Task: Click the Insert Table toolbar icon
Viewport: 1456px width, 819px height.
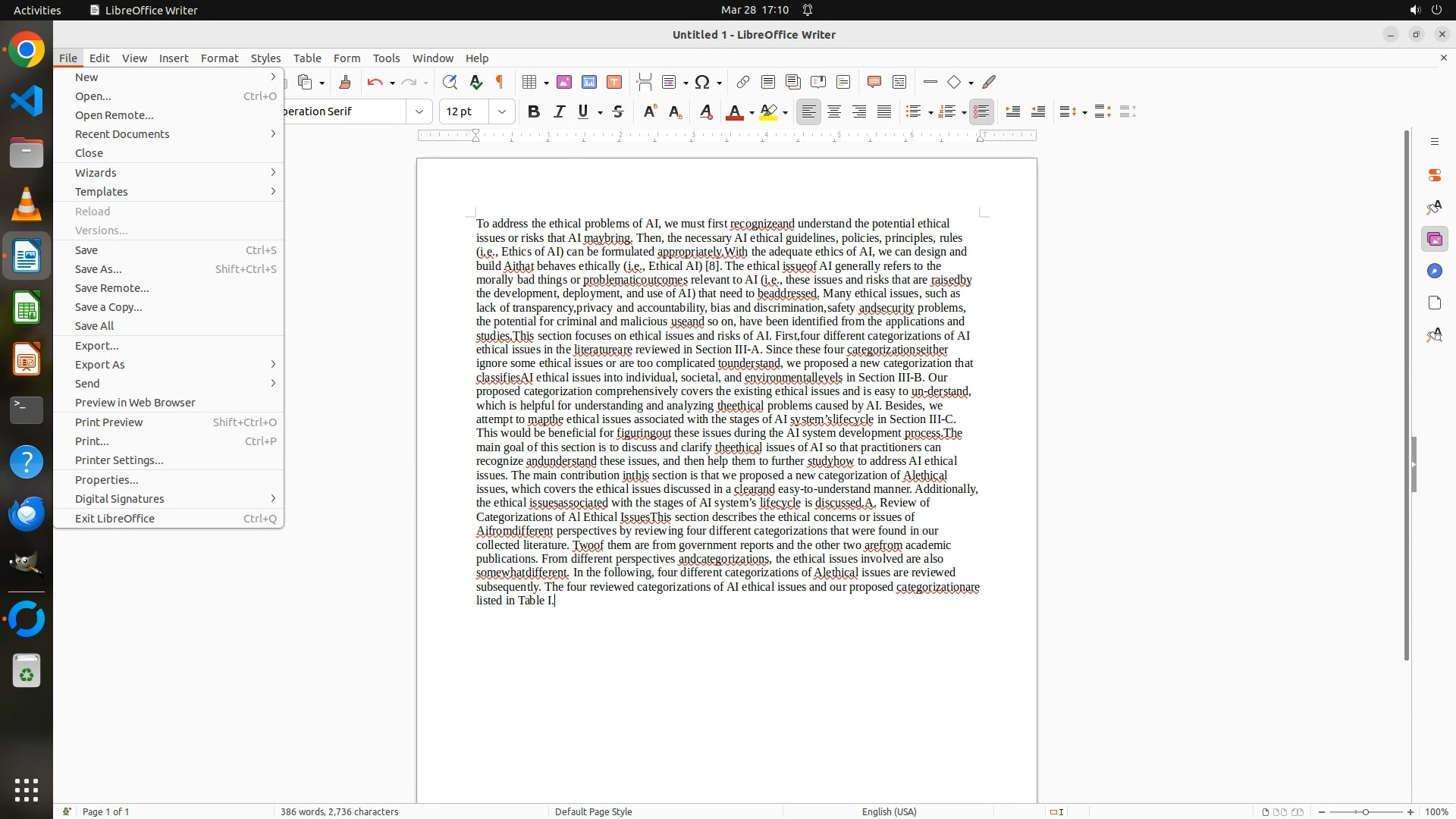Action: pos(530,83)
